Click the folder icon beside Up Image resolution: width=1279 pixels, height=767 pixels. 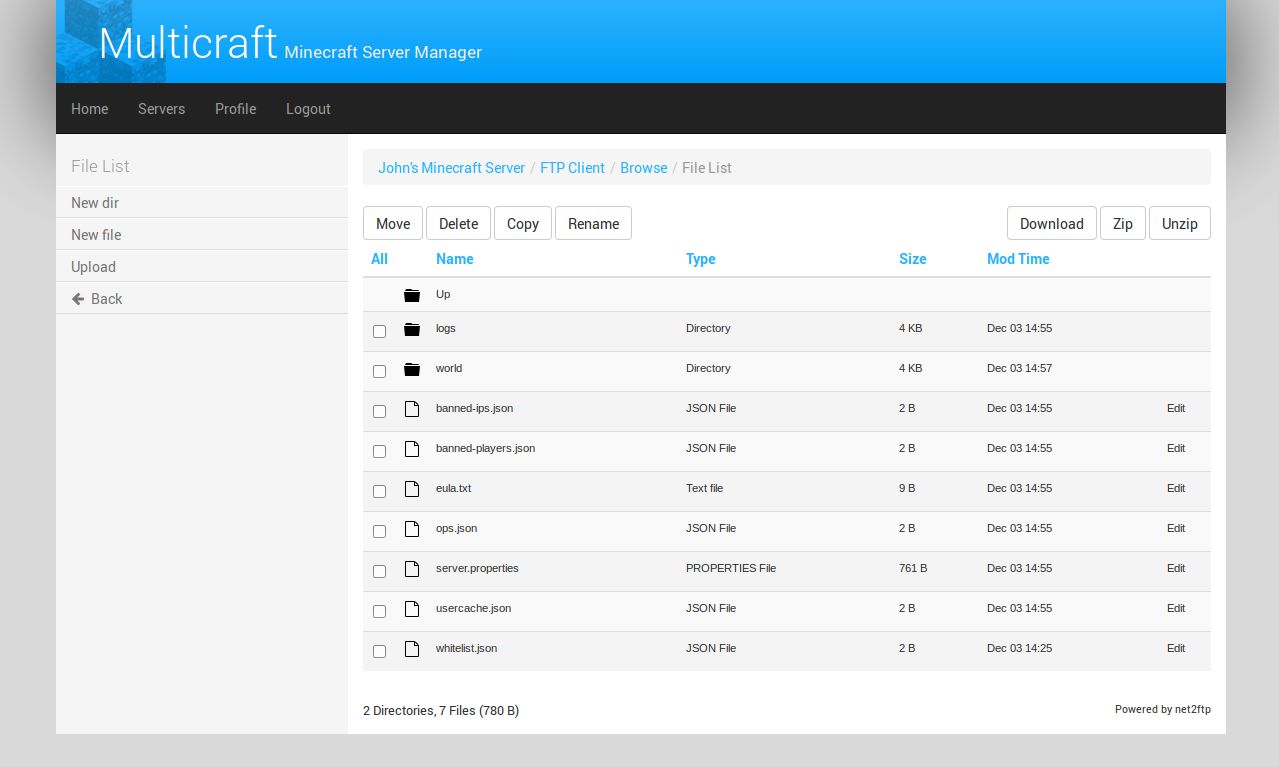click(x=412, y=295)
